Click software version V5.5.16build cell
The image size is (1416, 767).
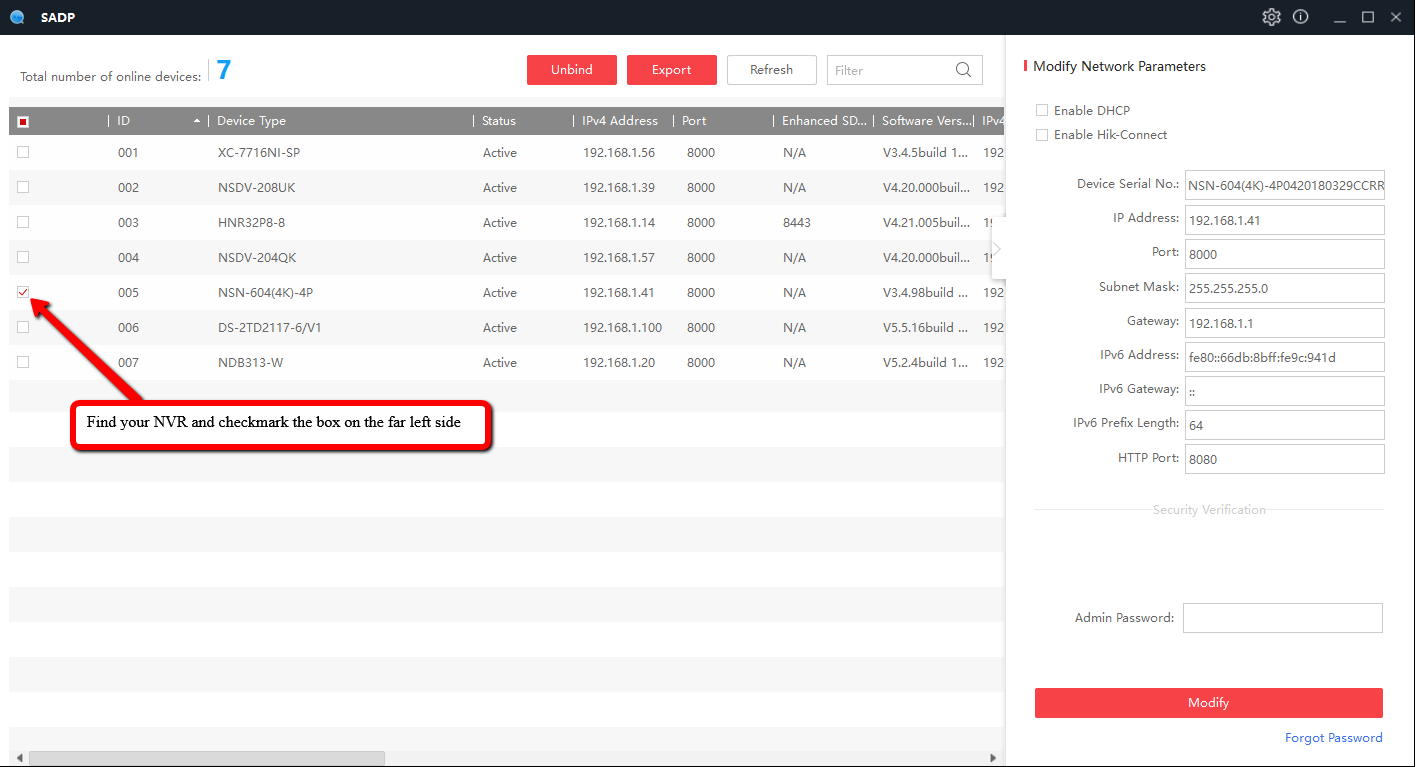(x=925, y=328)
